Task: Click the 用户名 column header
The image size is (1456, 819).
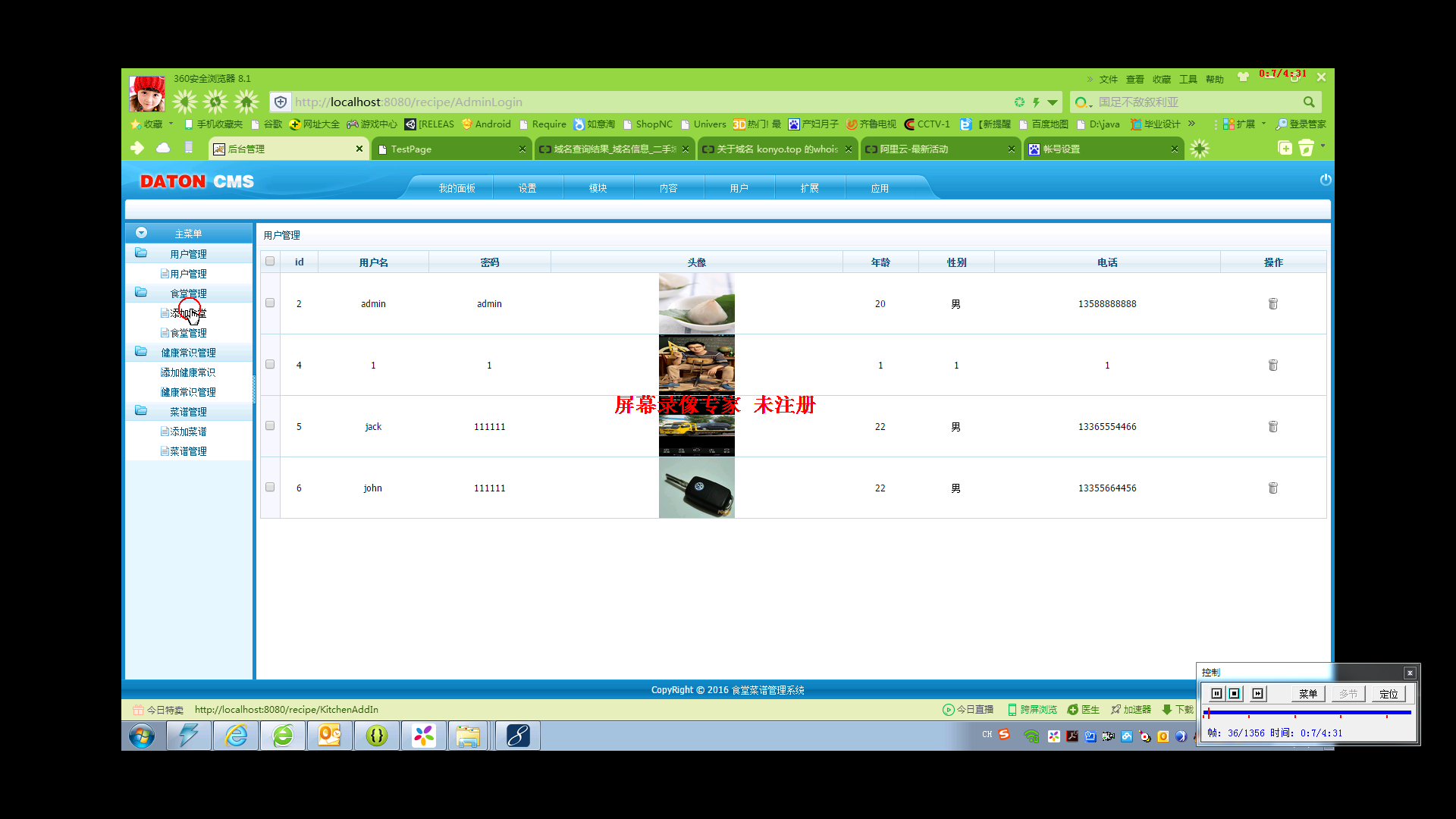Action: pos(373,262)
